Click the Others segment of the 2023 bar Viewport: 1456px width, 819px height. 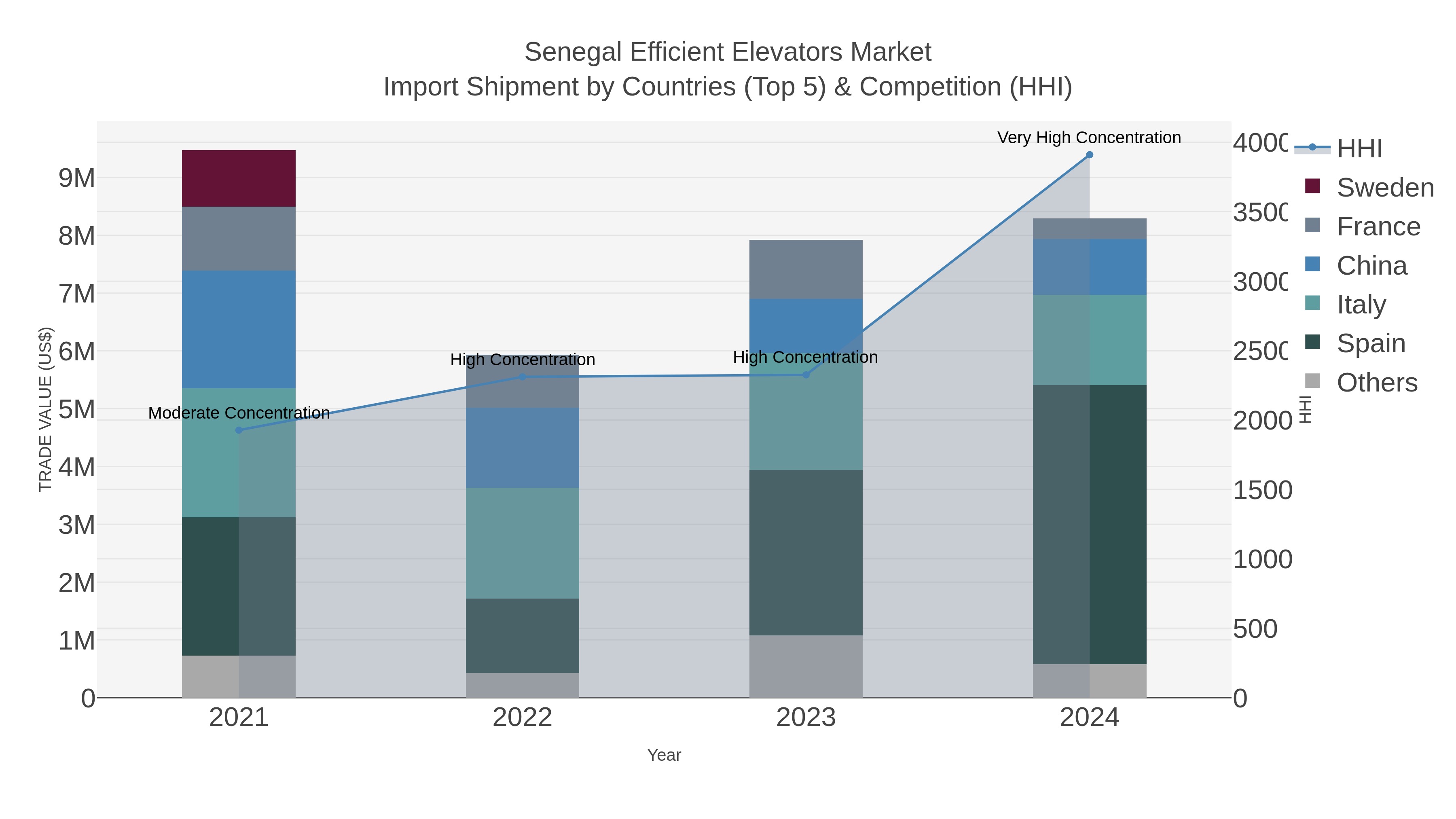[x=806, y=667]
